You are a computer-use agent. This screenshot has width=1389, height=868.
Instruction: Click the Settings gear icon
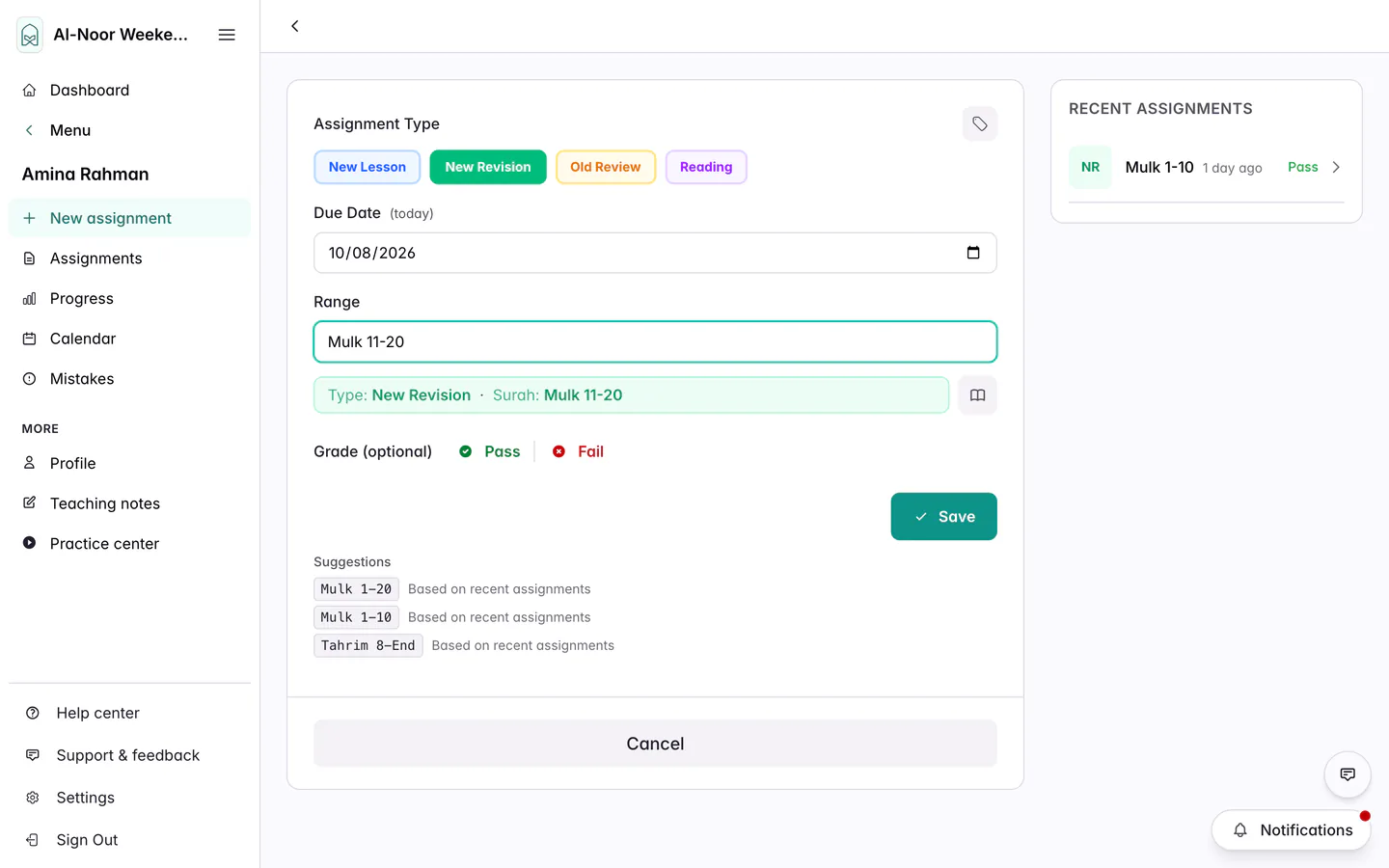point(33,798)
